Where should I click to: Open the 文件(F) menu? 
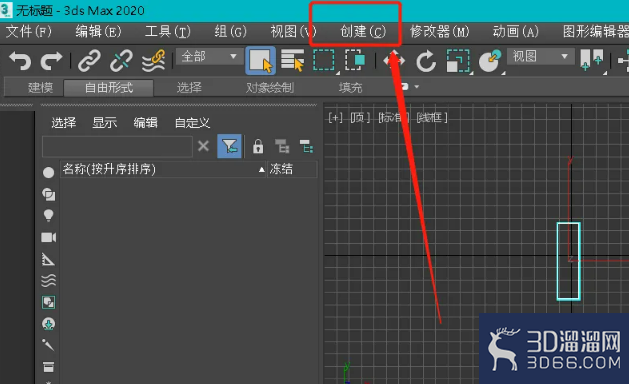[x=28, y=32]
